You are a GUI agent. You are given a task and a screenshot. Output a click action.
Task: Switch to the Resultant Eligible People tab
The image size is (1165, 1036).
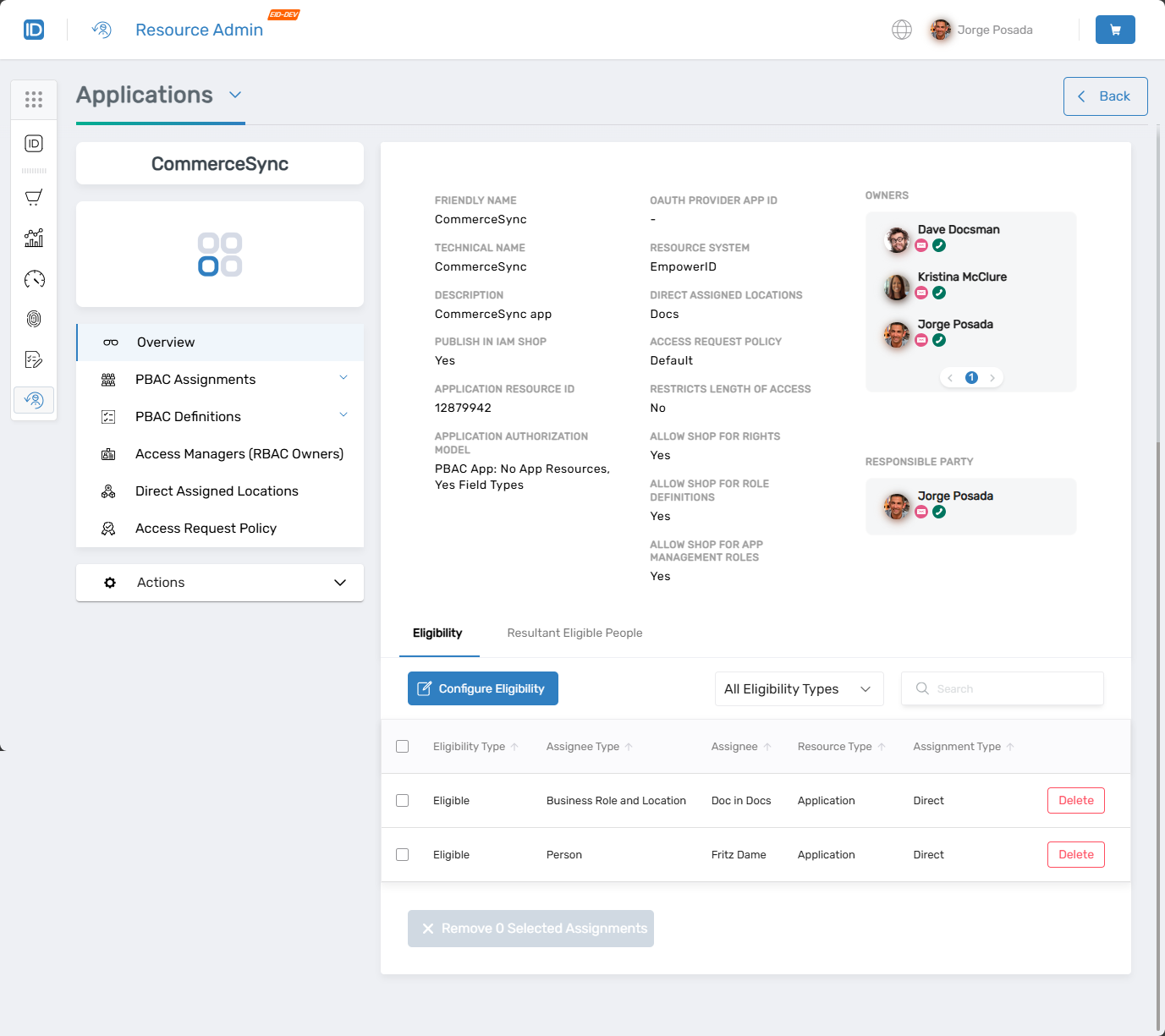574,633
